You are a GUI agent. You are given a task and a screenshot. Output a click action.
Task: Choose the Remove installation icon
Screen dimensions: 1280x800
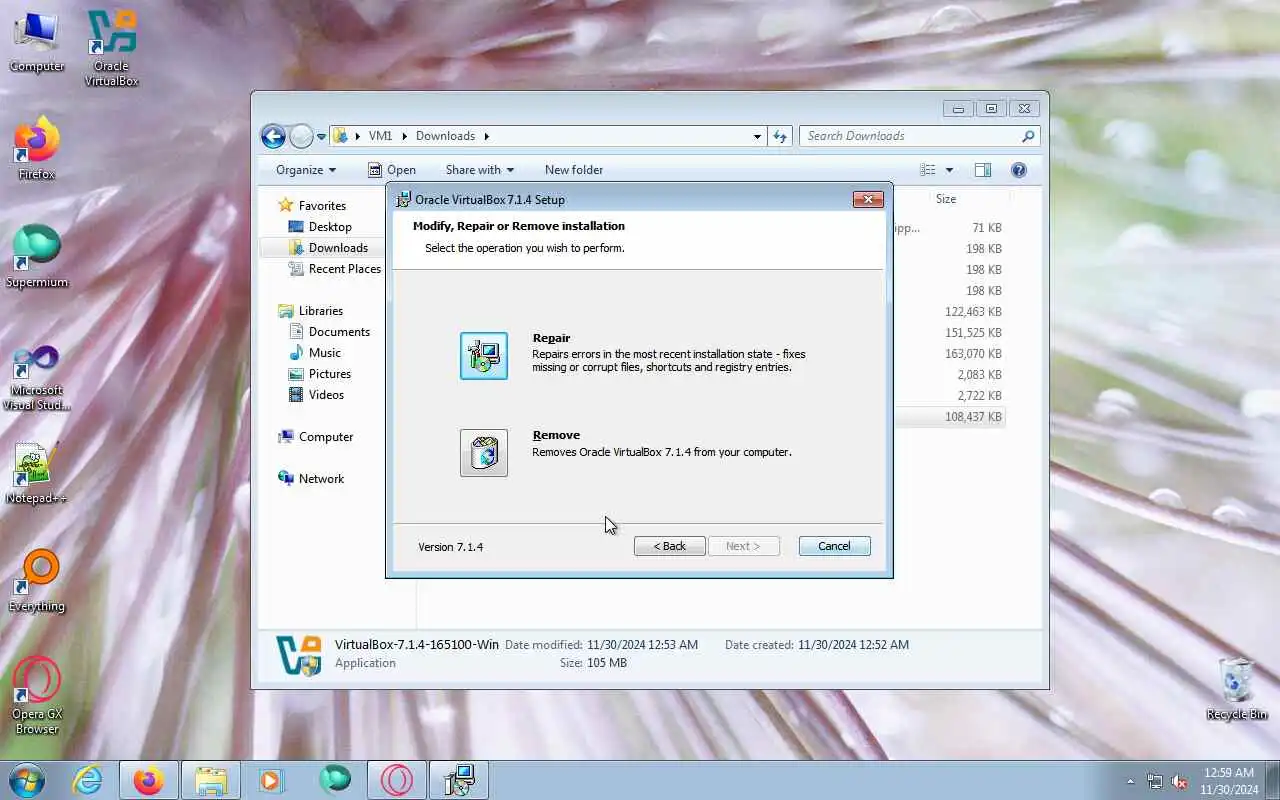pyautogui.click(x=484, y=453)
